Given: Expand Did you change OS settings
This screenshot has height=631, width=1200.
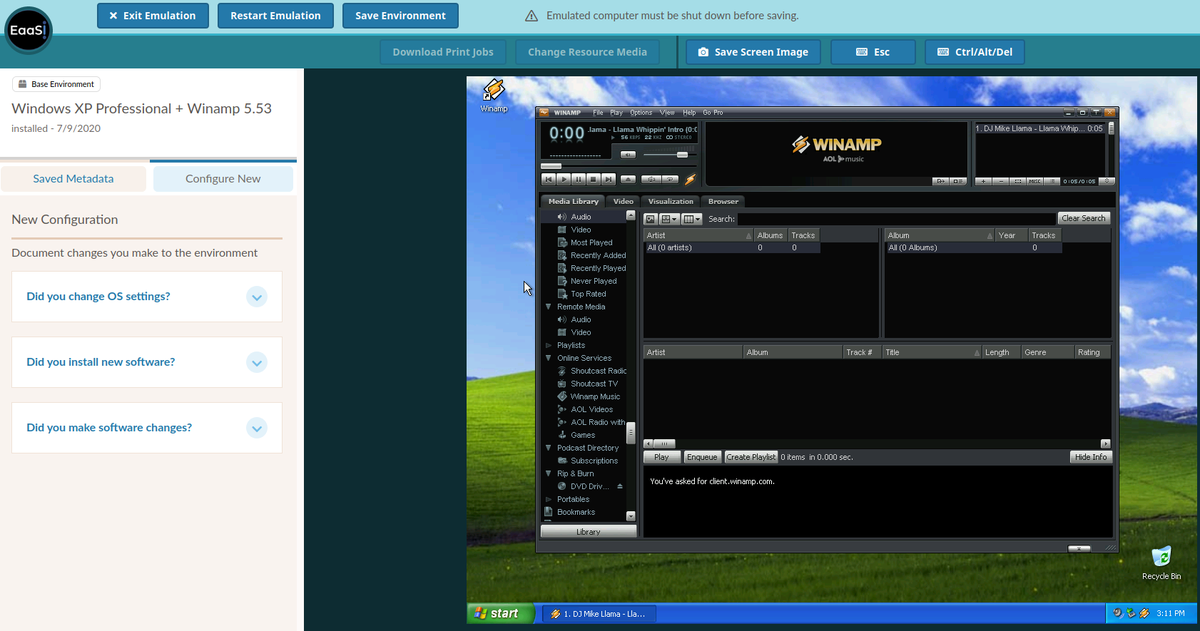Looking at the screenshot, I should tap(147, 297).
